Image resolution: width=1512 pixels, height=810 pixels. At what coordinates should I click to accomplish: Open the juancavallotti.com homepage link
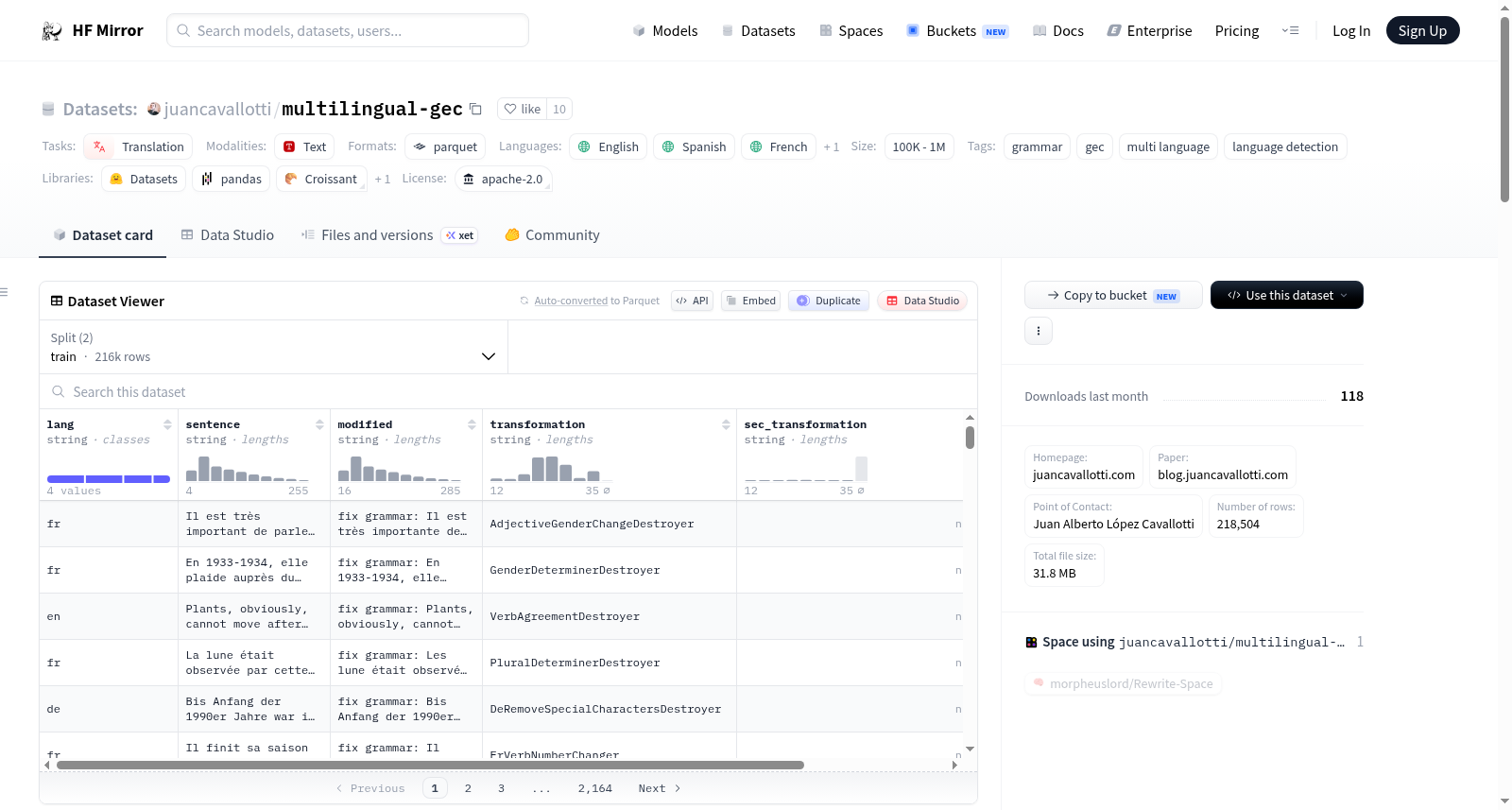[1084, 474]
